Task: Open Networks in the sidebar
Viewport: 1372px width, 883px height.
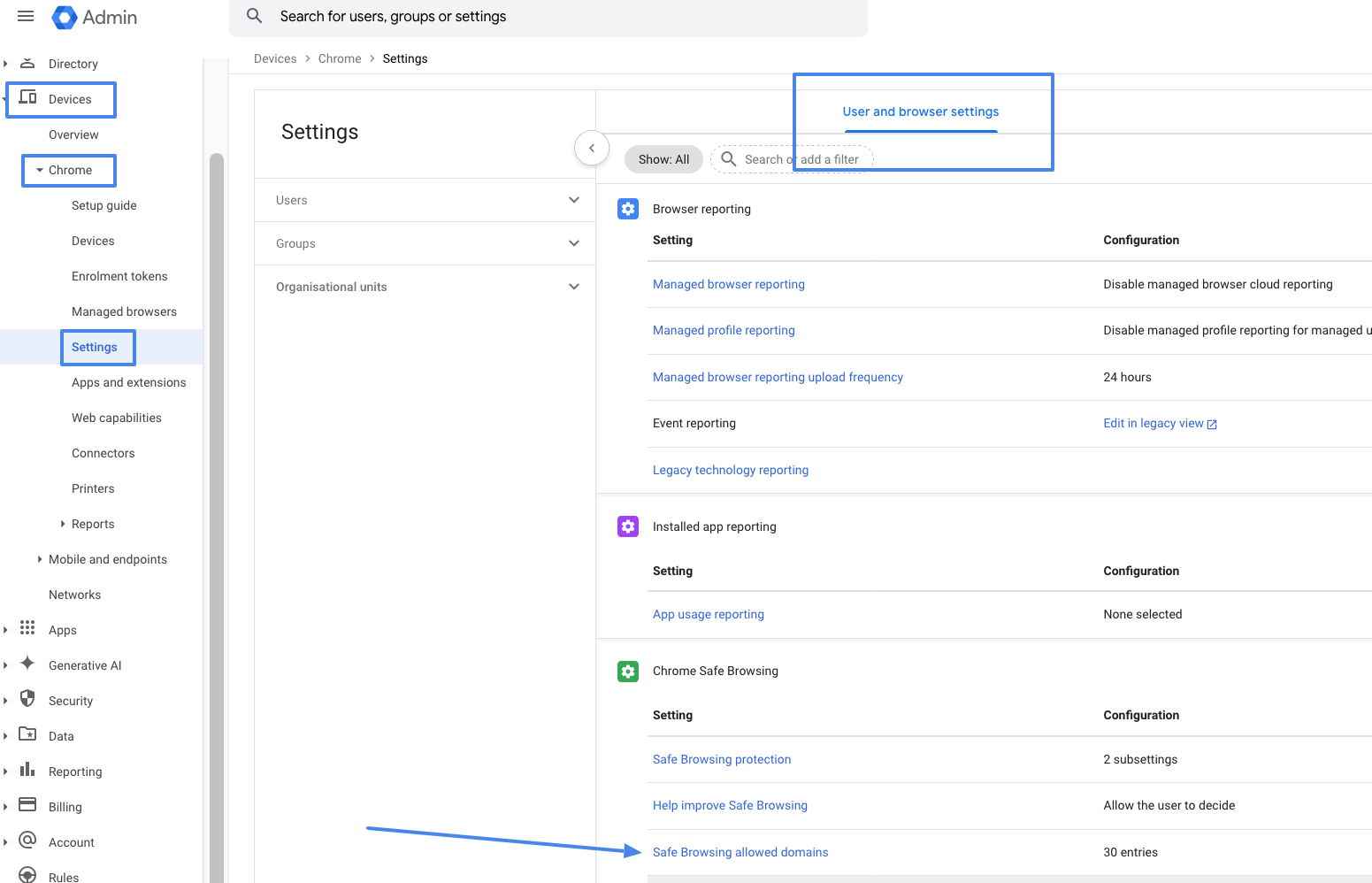Action: tap(74, 595)
